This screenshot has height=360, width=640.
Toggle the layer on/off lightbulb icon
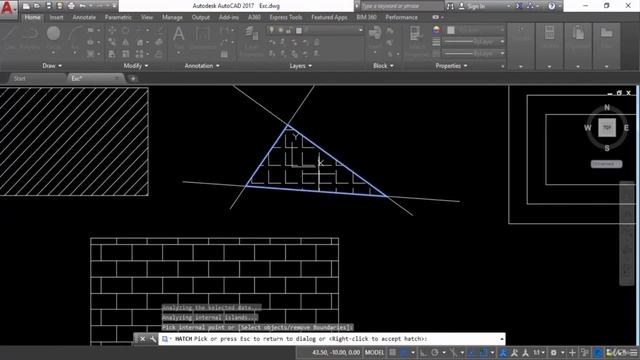coord(271,30)
